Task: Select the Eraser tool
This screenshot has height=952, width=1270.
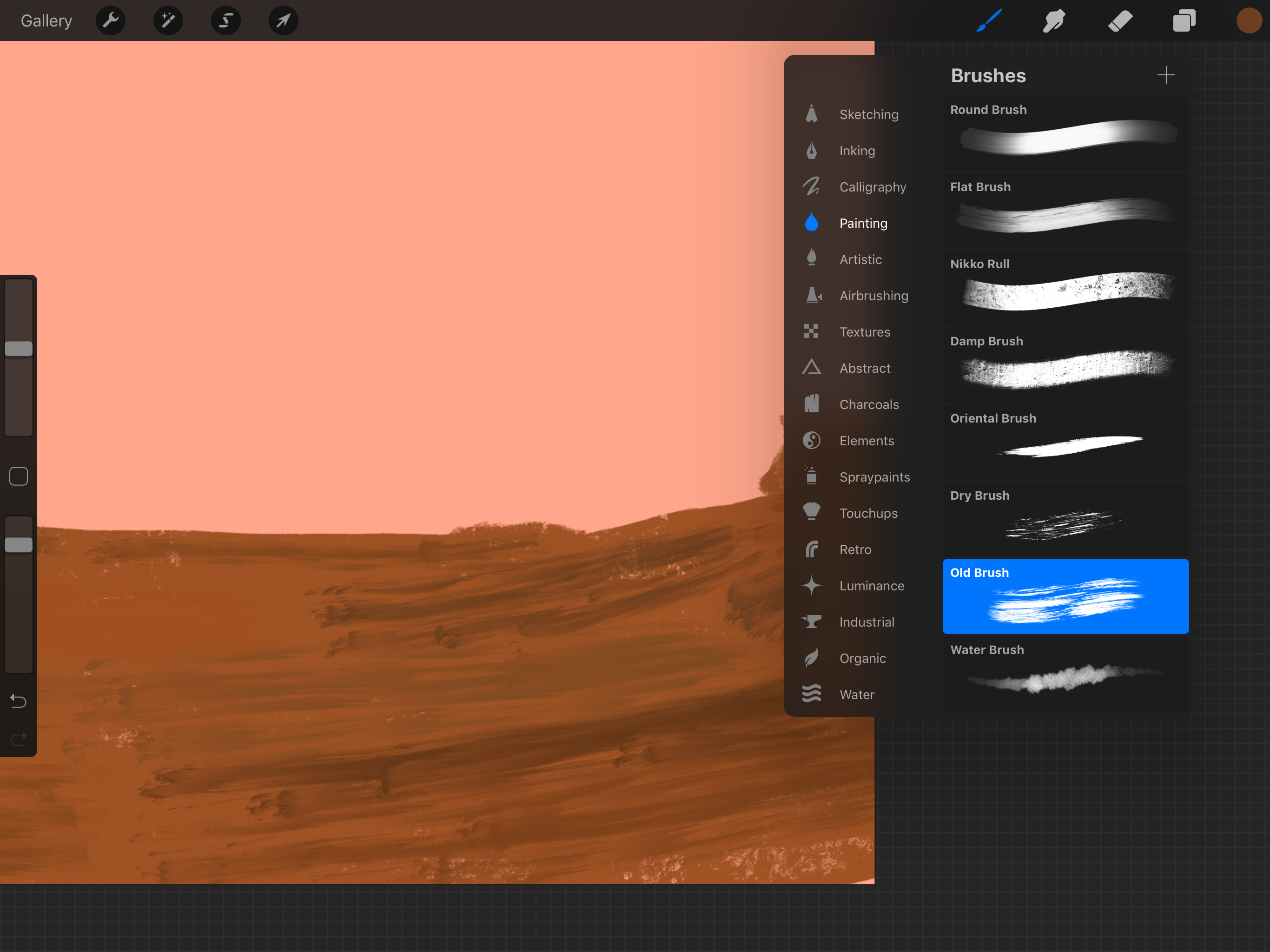Action: click(x=1119, y=20)
